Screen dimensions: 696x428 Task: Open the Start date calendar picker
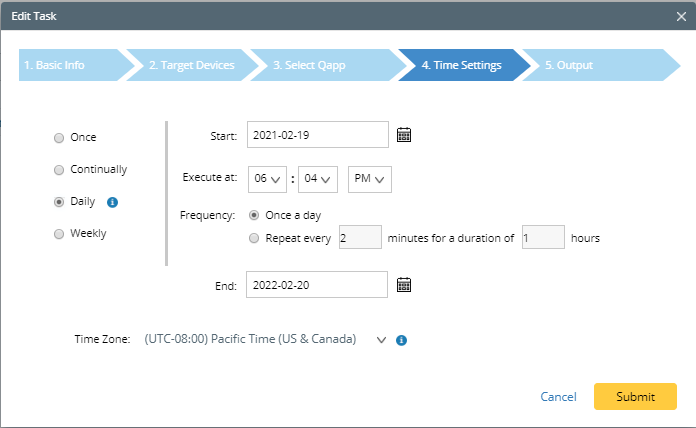[x=404, y=135]
